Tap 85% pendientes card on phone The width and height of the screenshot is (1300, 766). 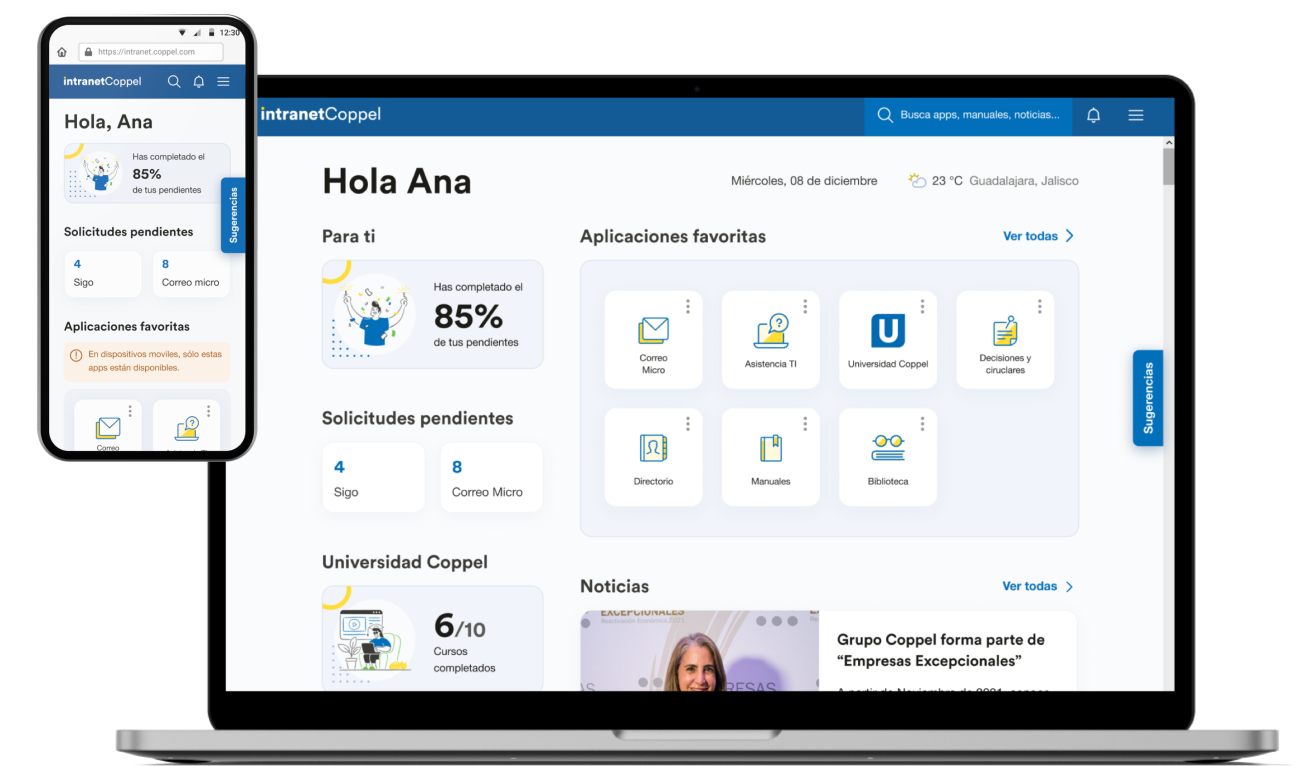pyautogui.click(x=147, y=173)
